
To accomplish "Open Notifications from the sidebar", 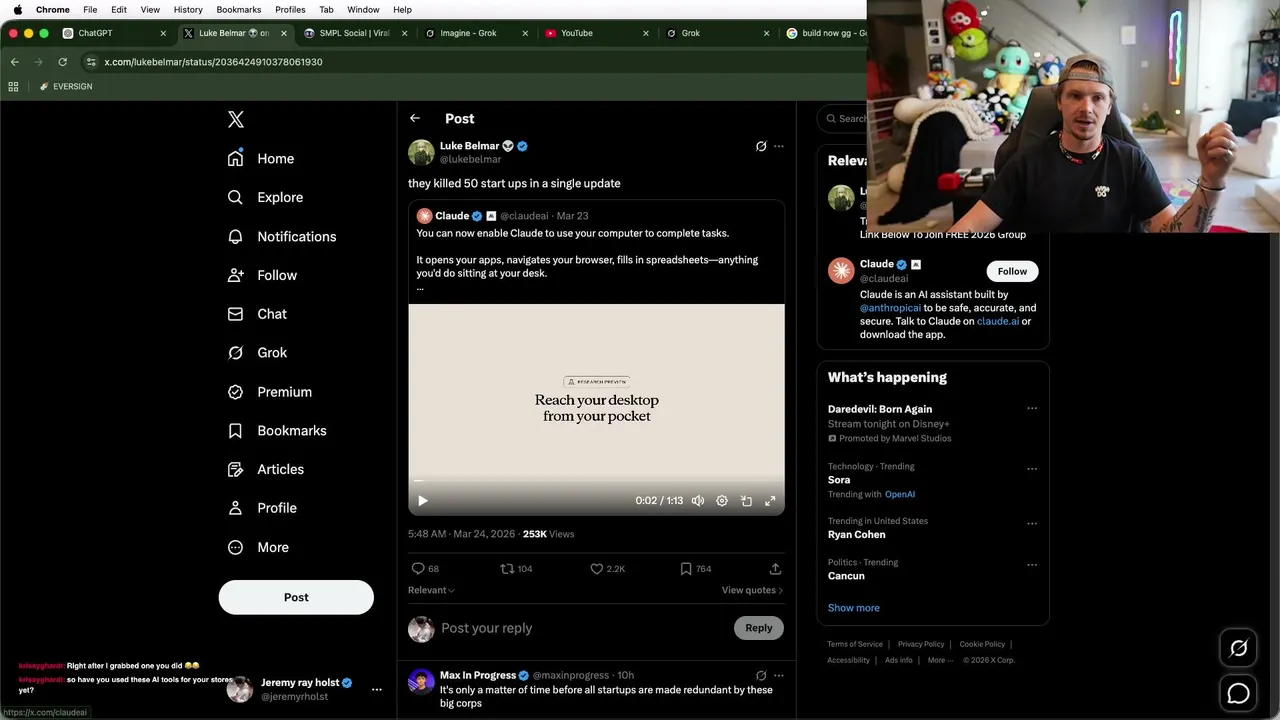I will pyautogui.click(x=282, y=237).
